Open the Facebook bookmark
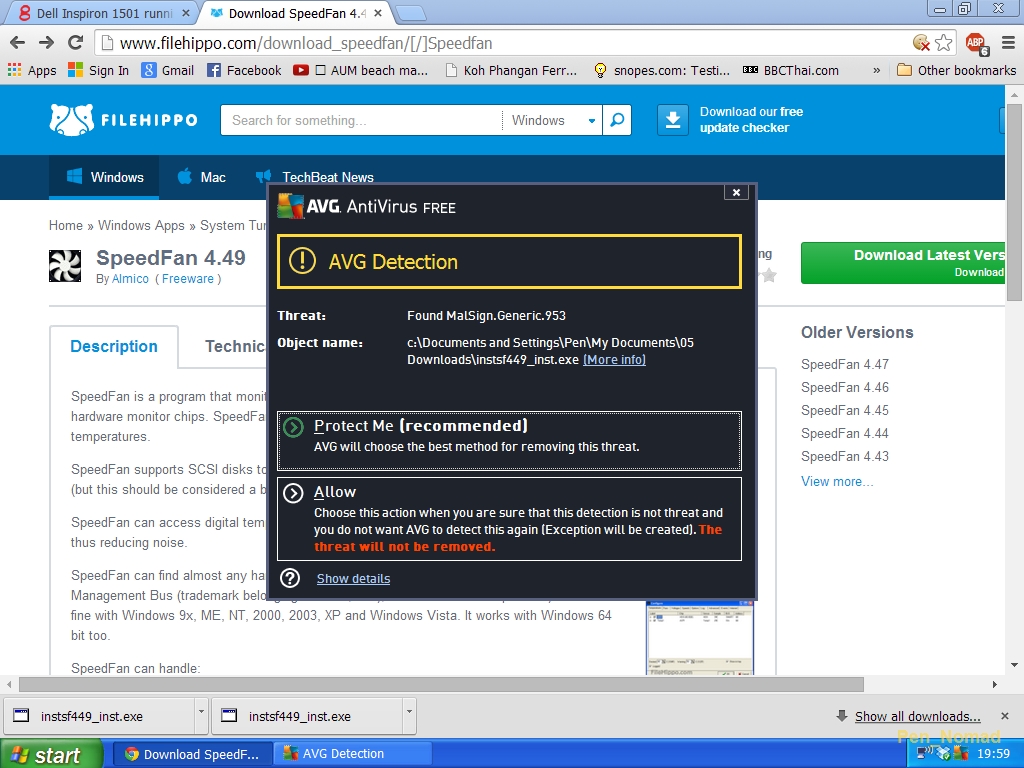 point(244,71)
